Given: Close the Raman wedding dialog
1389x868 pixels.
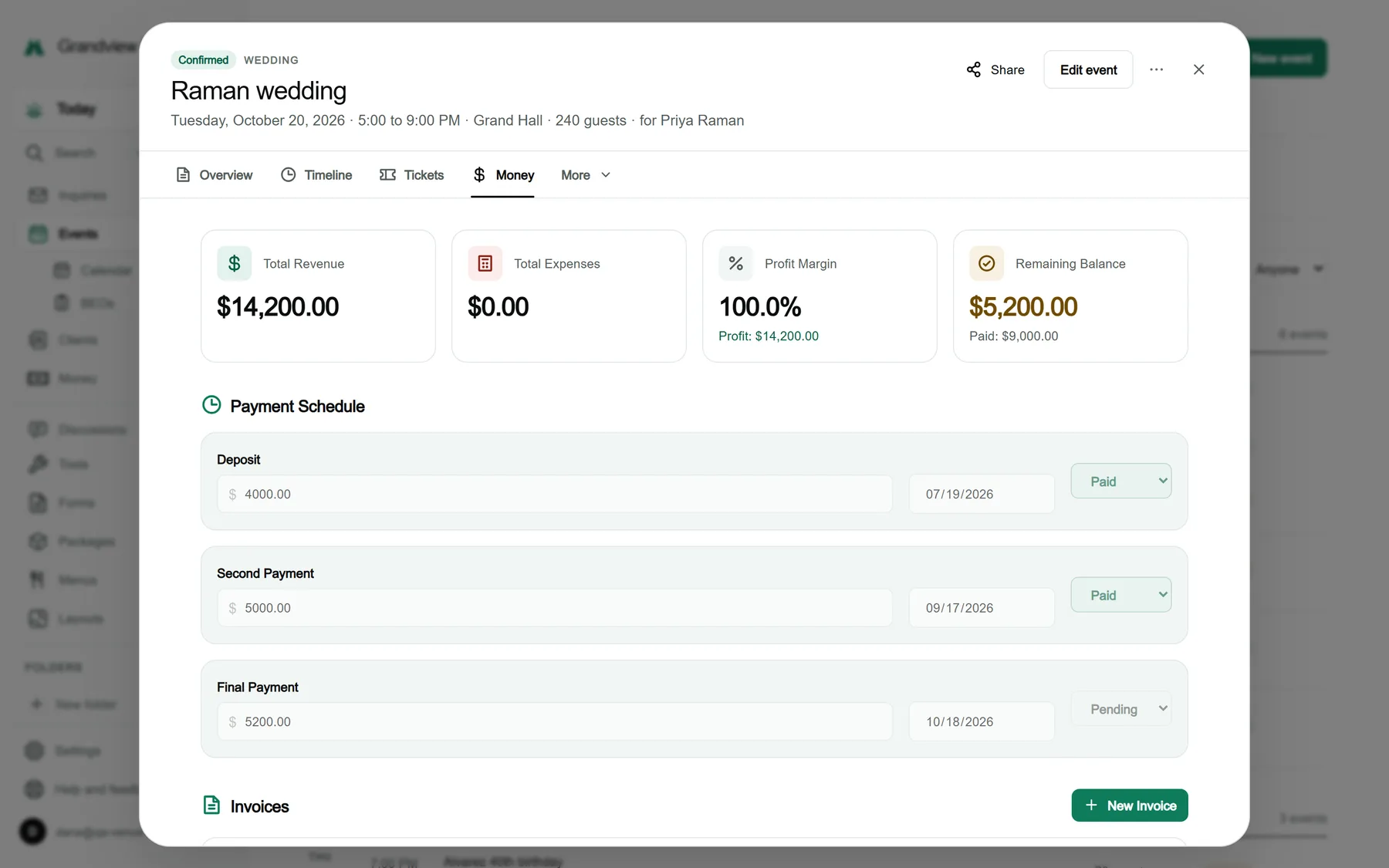Looking at the screenshot, I should (1198, 69).
